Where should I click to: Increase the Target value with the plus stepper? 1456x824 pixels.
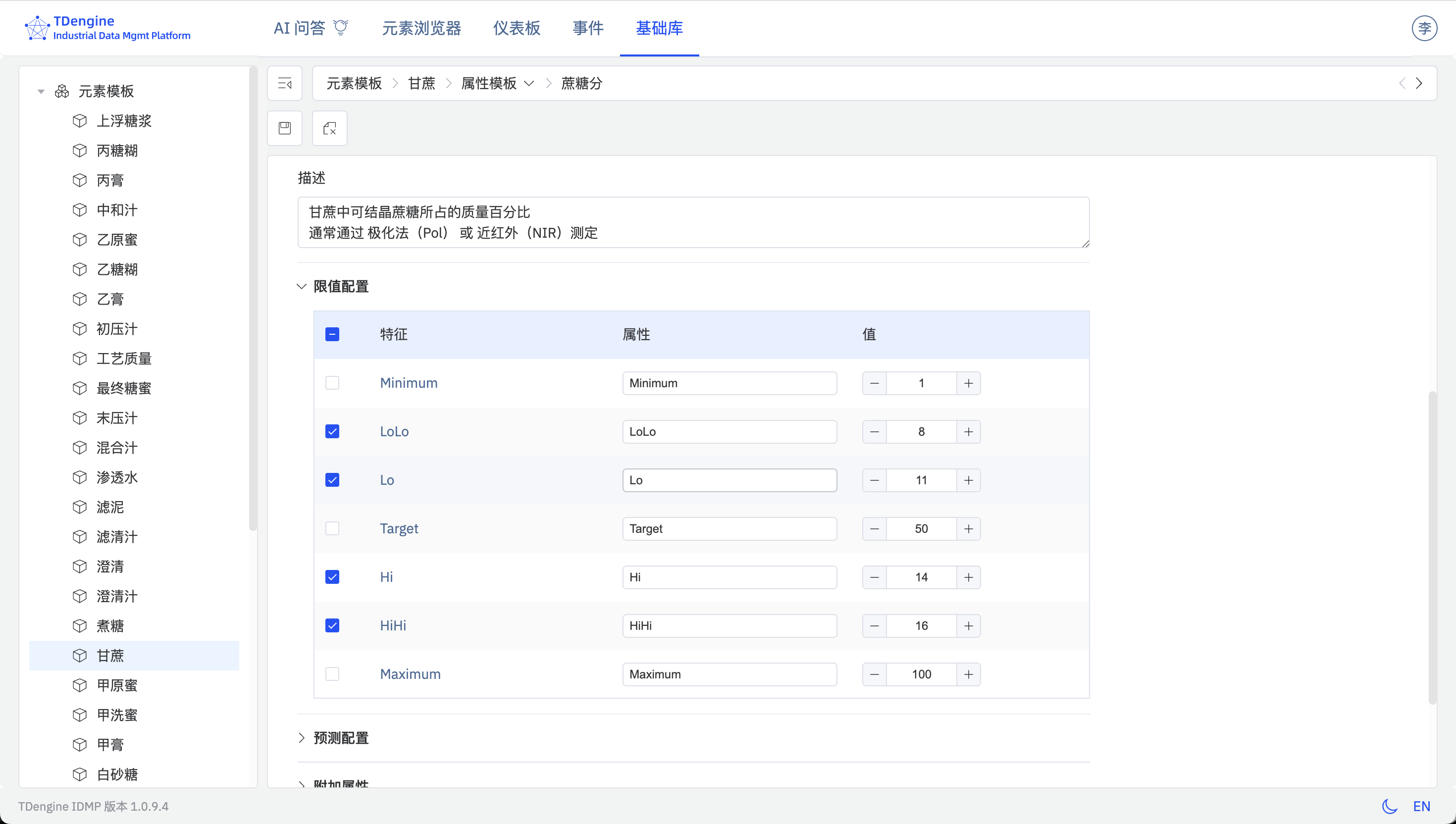click(x=968, y=528)
